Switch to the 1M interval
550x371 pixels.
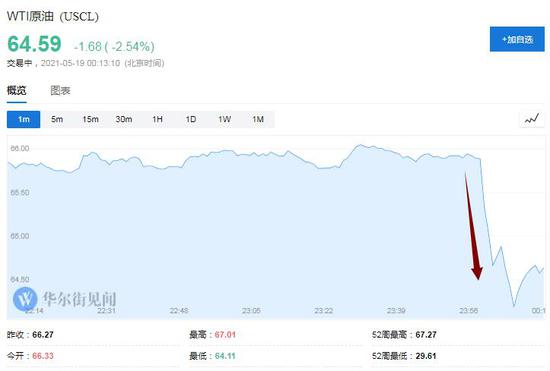coord(258,119)
